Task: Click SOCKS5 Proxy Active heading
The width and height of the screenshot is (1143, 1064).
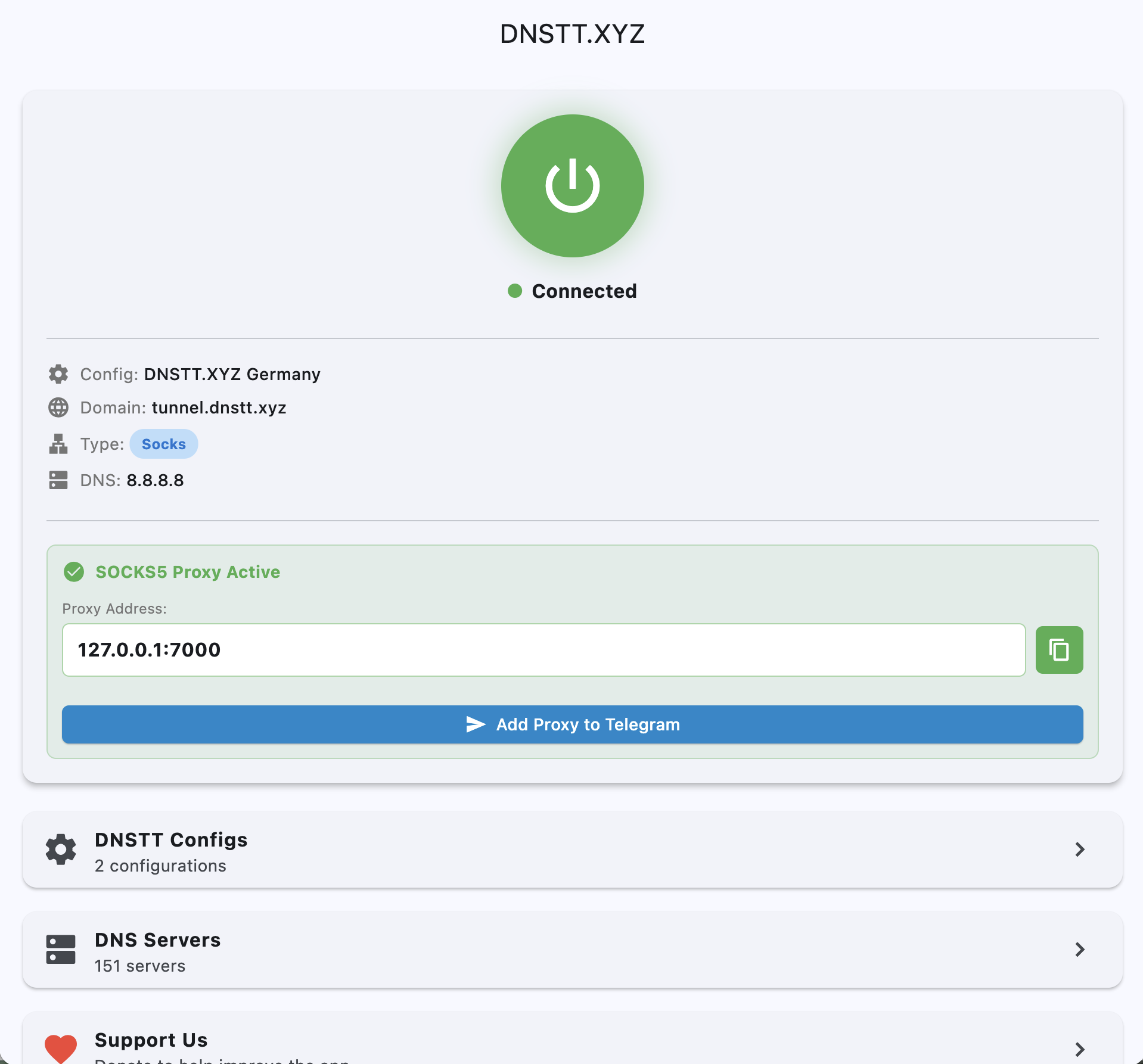Action: [188, 572]
